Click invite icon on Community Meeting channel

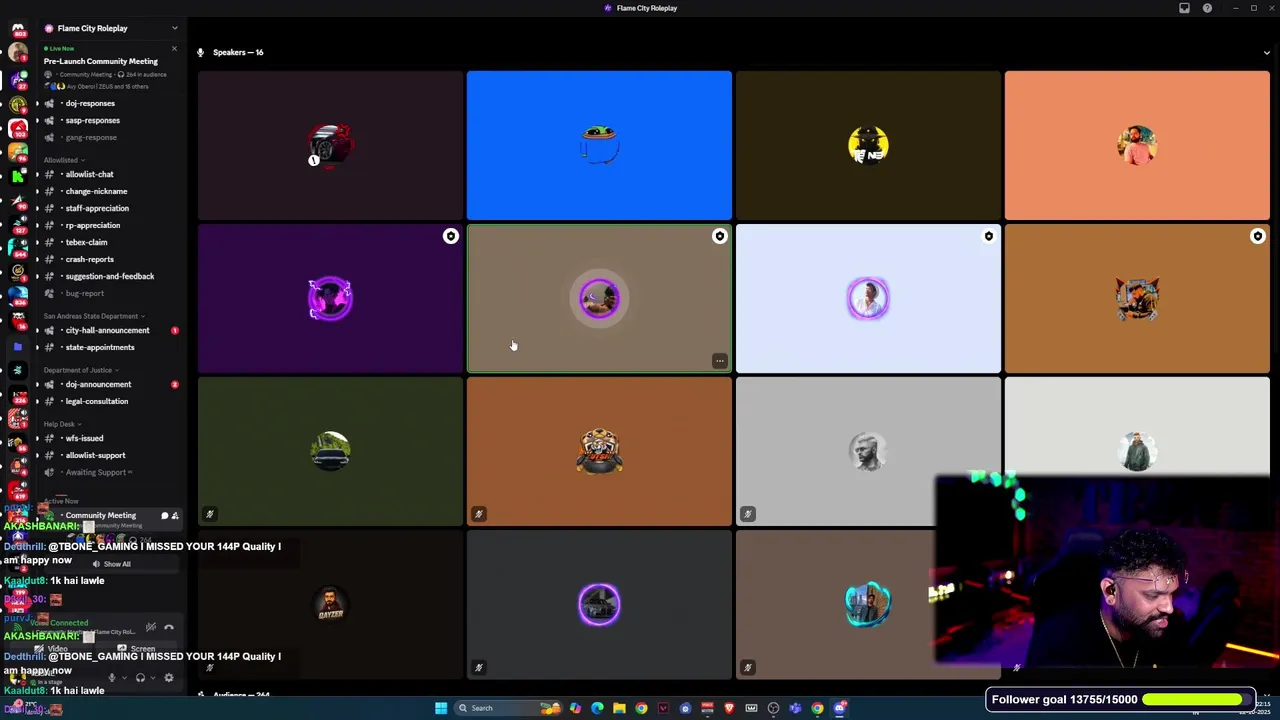coord(175,516)
